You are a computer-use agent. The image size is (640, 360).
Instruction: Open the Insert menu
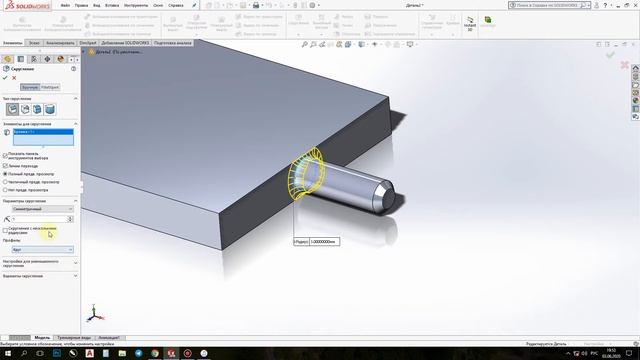click(x=112, y=5)
